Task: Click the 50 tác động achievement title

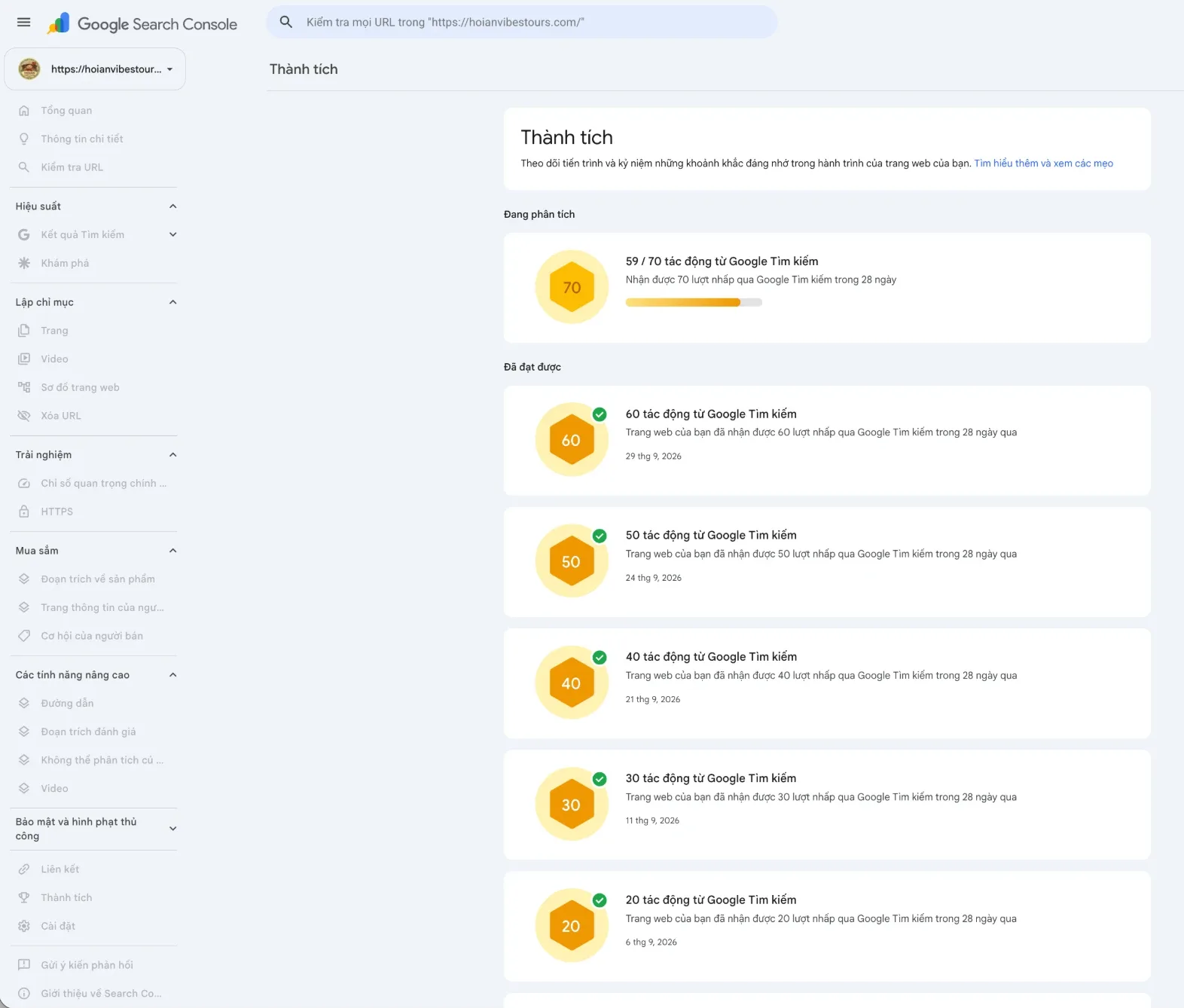Action: point(711,535)
